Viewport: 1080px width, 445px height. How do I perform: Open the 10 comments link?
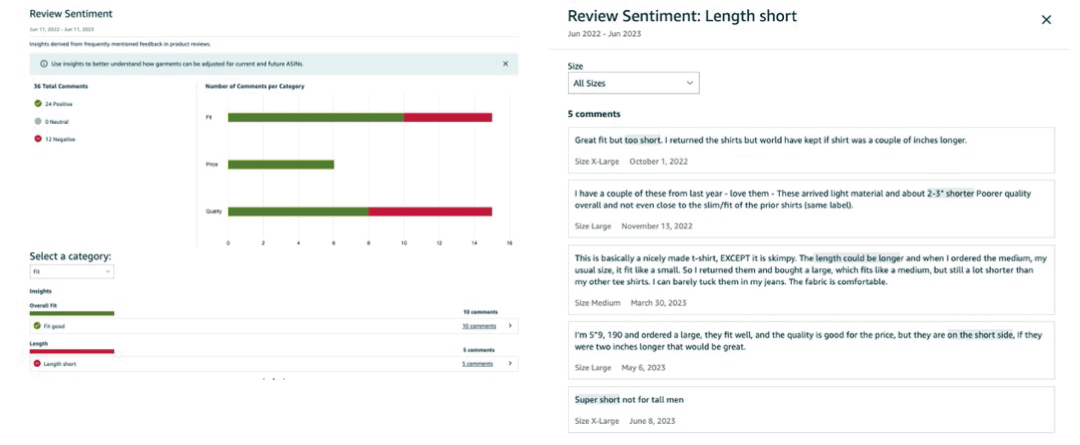(x=478, y=326)
